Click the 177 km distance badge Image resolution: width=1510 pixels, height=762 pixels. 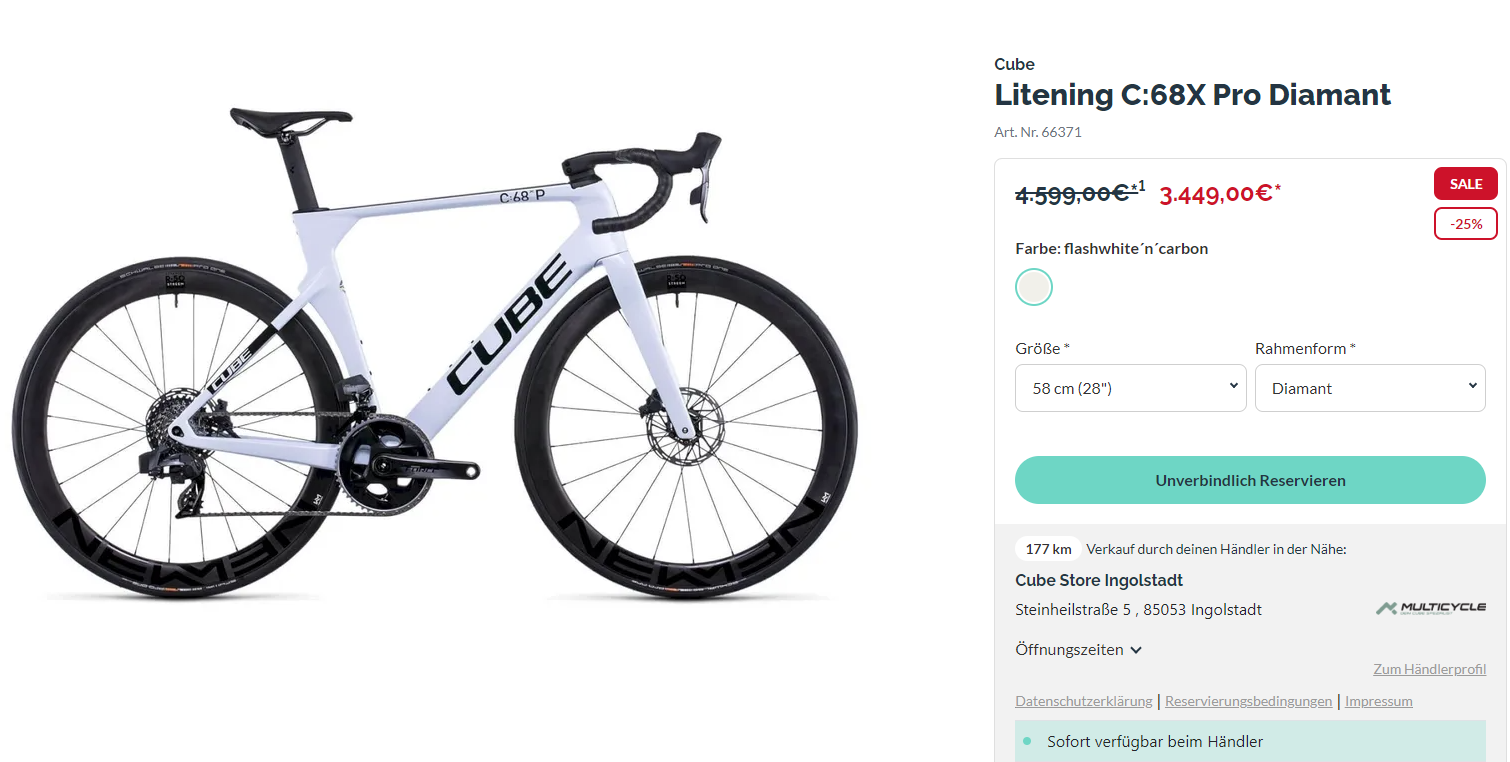pos(1048,549)
